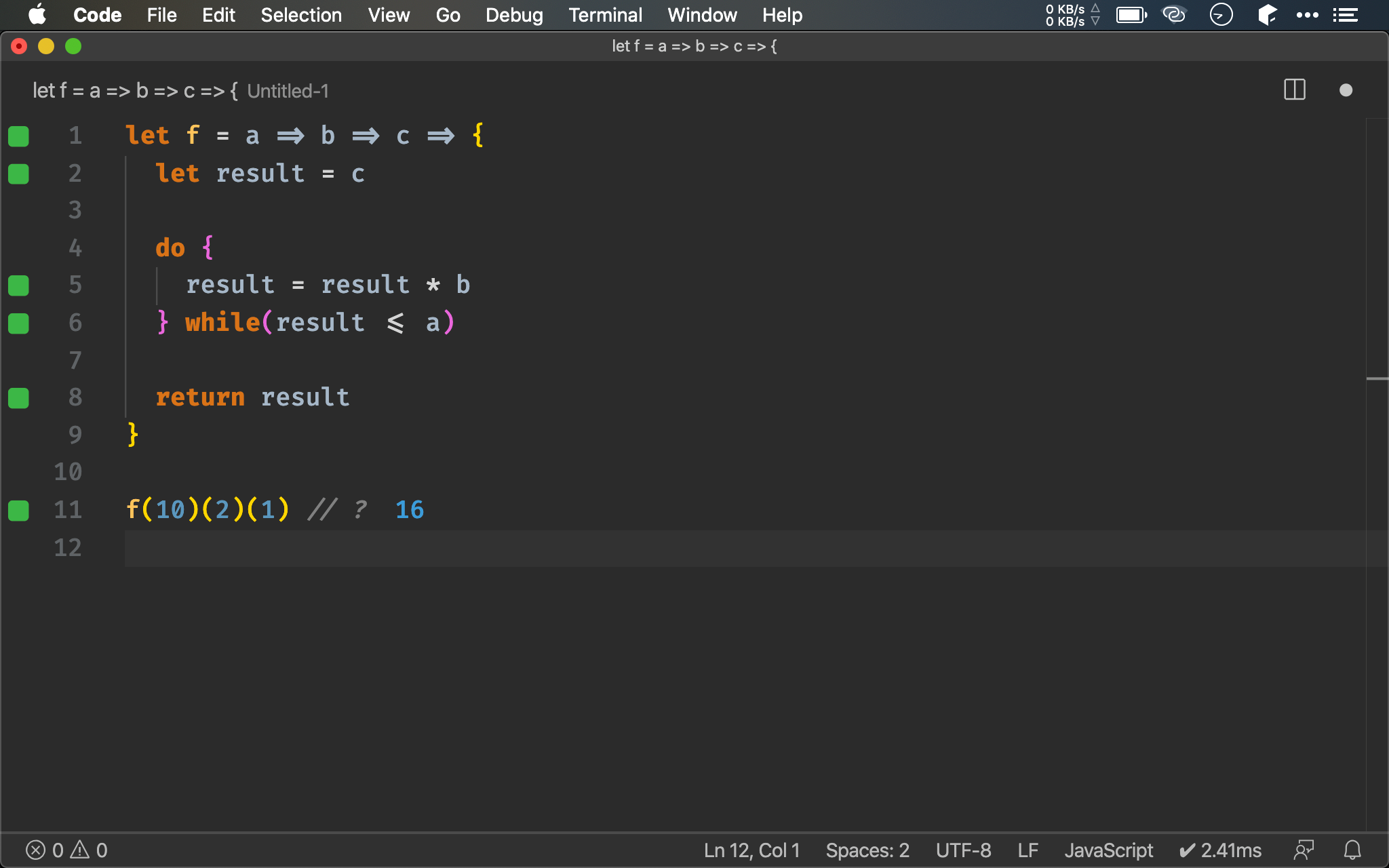This screenshot has height=868, width=1389.
Task: Open the File menu
Action: (x=161, y=15)
